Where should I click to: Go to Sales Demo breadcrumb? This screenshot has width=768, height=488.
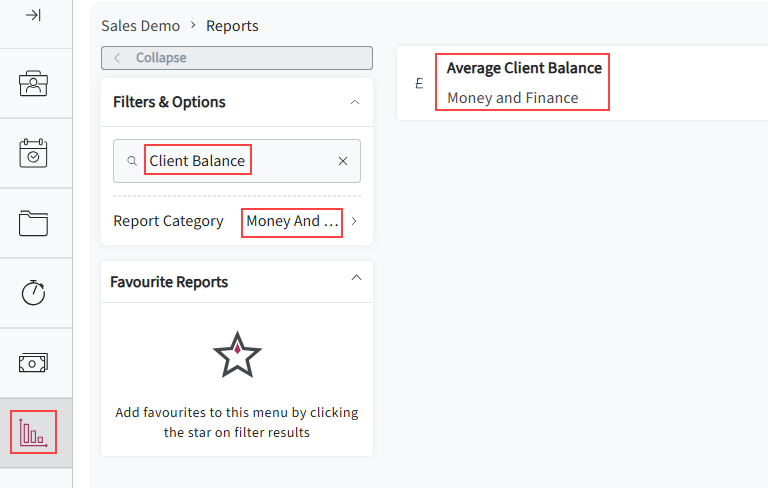click(x=141, y=26)
